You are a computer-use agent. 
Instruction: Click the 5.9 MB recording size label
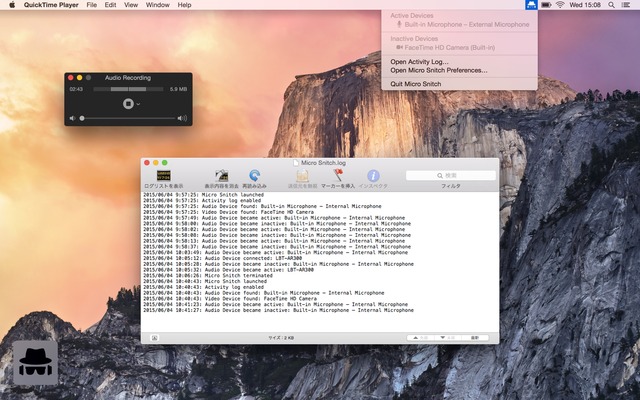click(x=178, y=89)
